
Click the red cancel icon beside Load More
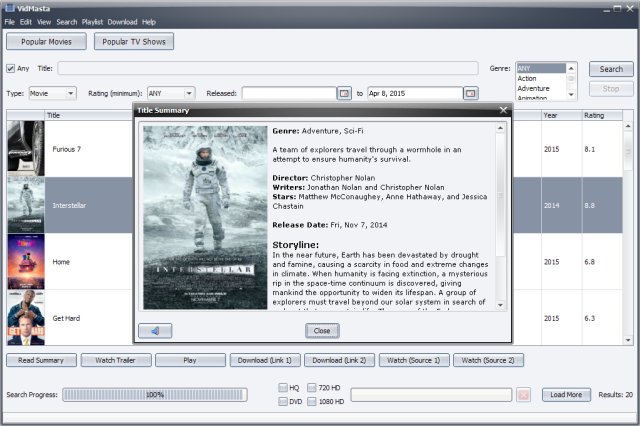[523, 395]
